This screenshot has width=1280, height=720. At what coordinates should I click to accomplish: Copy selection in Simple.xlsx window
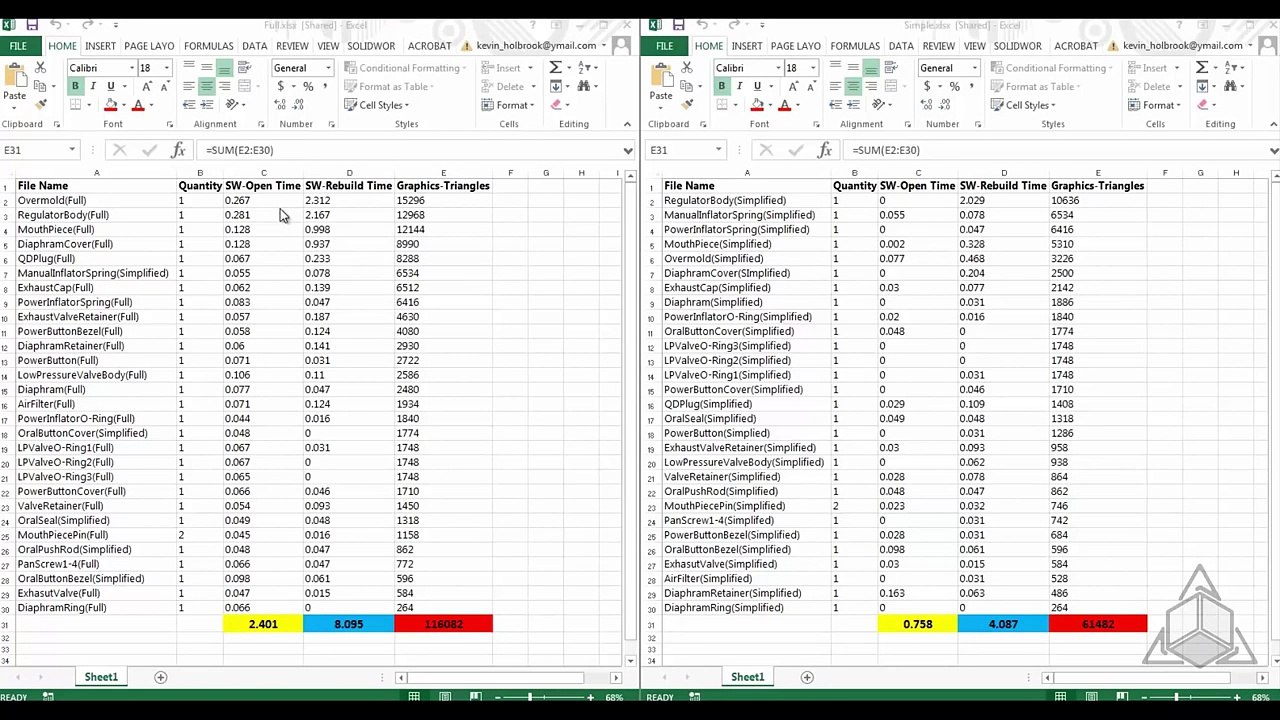pyautogui.click(x=686, y=86)
